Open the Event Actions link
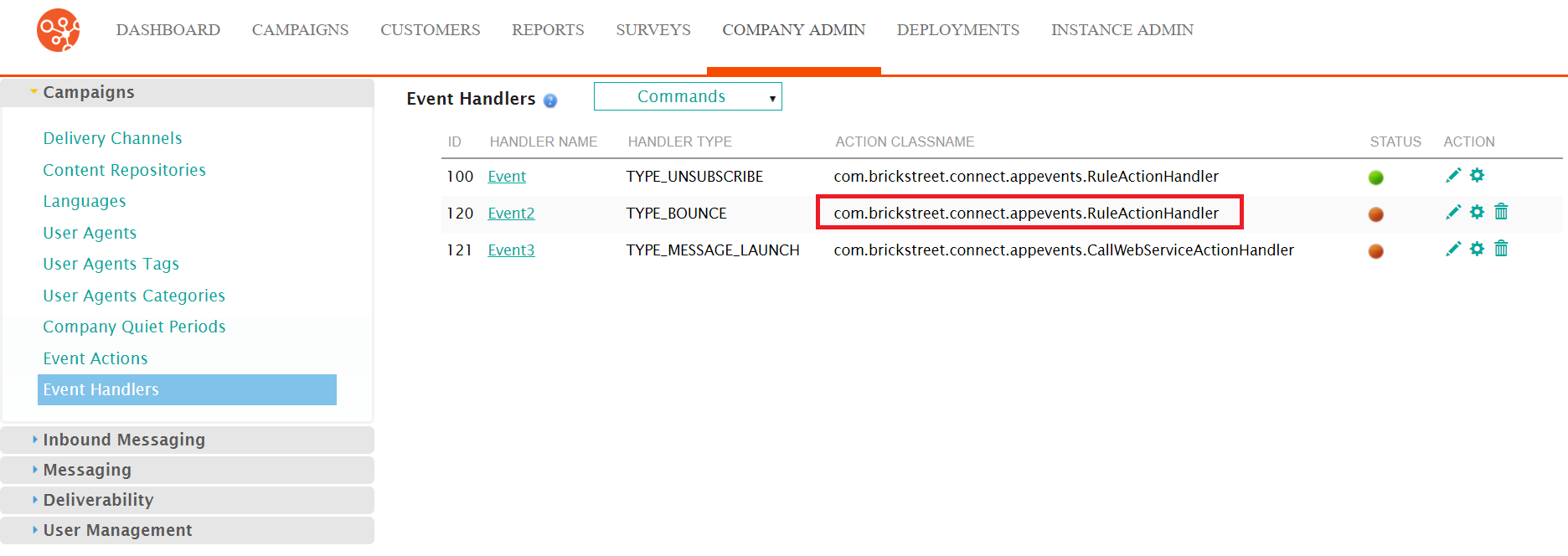The width and height of the screenshot is (1568, 556). 95,358
